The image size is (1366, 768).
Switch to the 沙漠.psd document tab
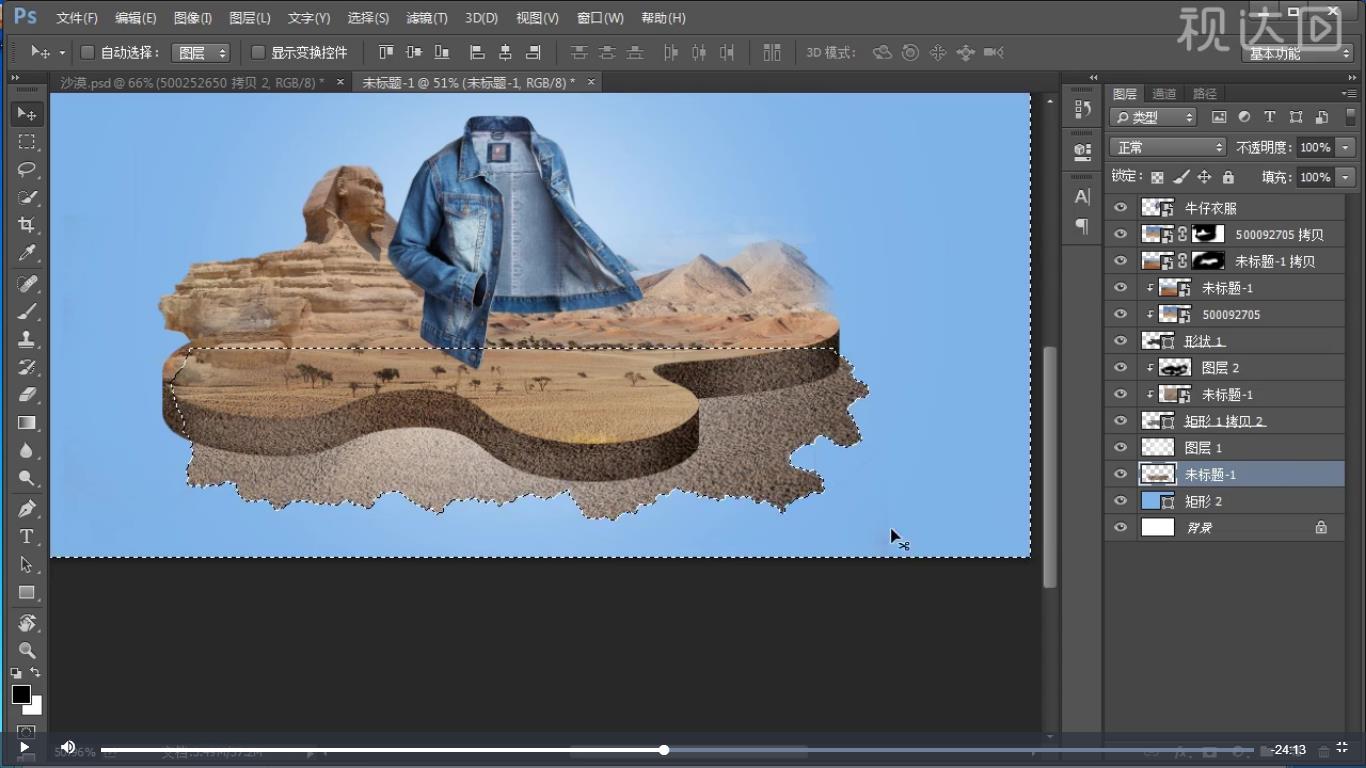tap(192, 83)
